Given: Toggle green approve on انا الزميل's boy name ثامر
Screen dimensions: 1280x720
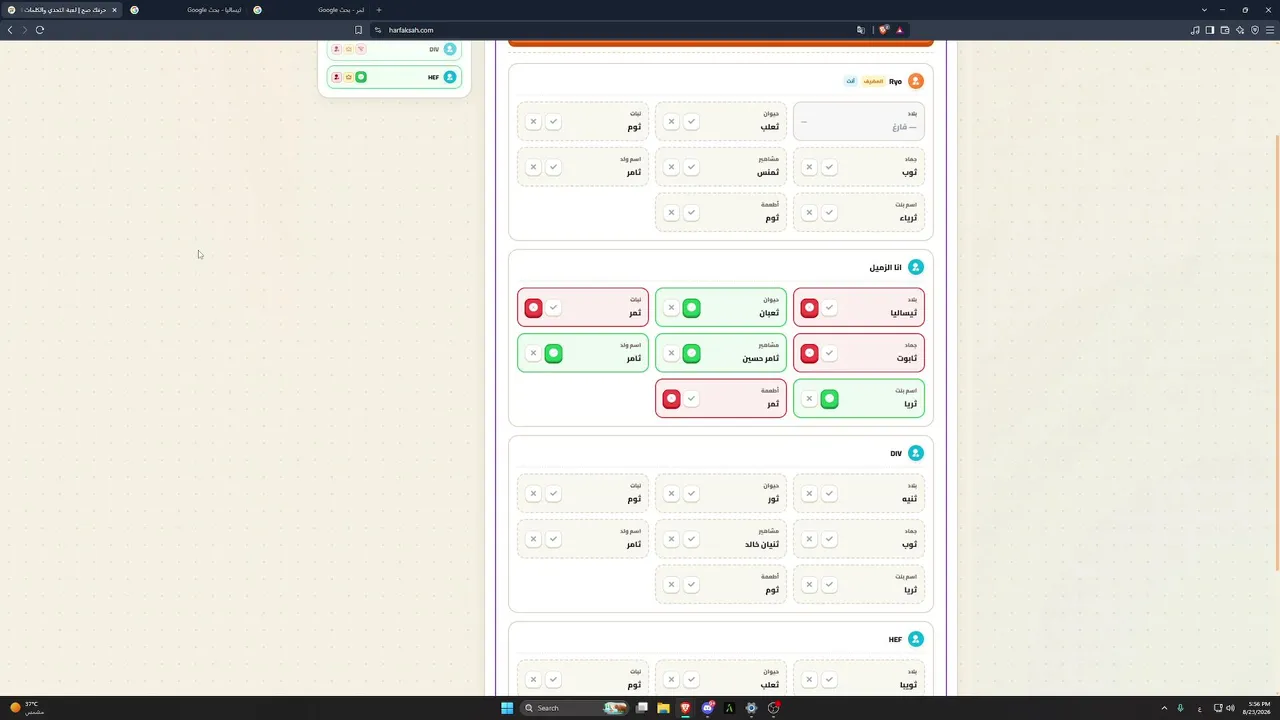Looking at the screenshot, I should (x=553, y=353).
